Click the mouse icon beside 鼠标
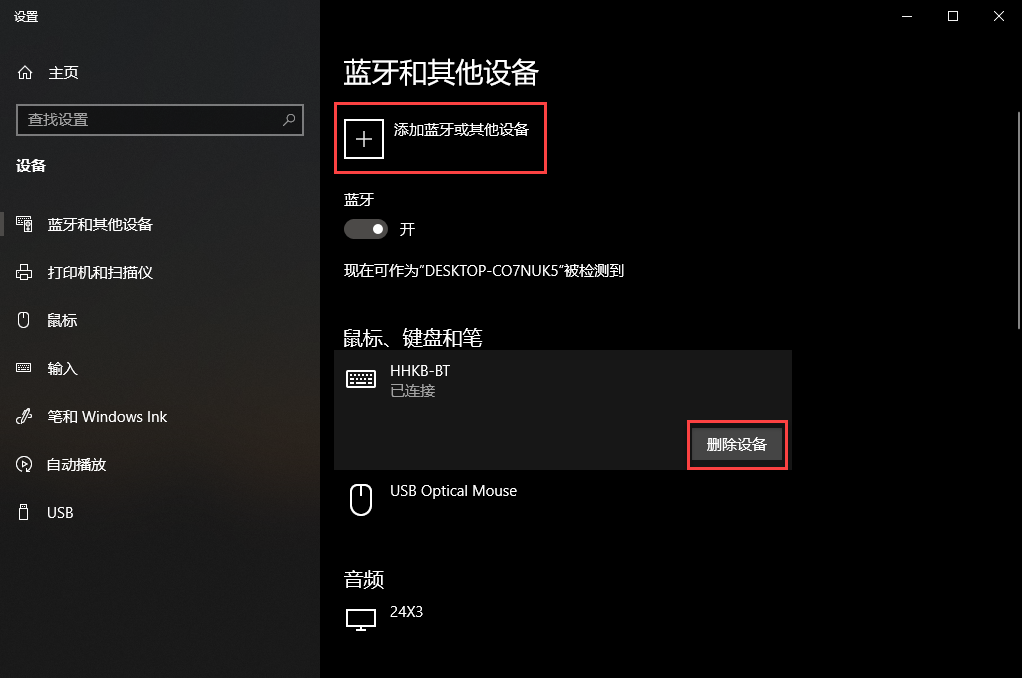Screen dimensions: 1022x678 pos(23,320)
